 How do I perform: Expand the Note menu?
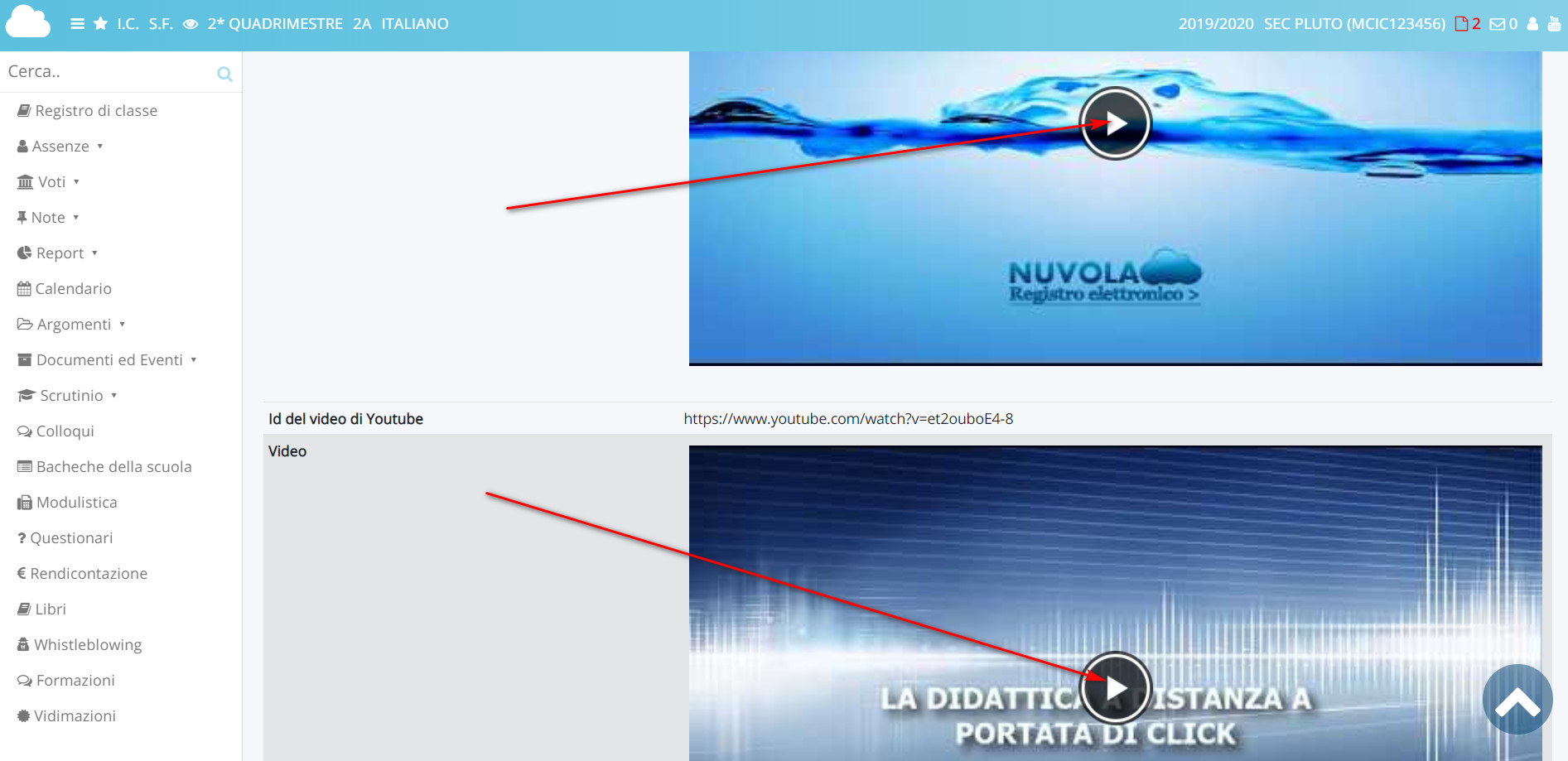point(48,218)
